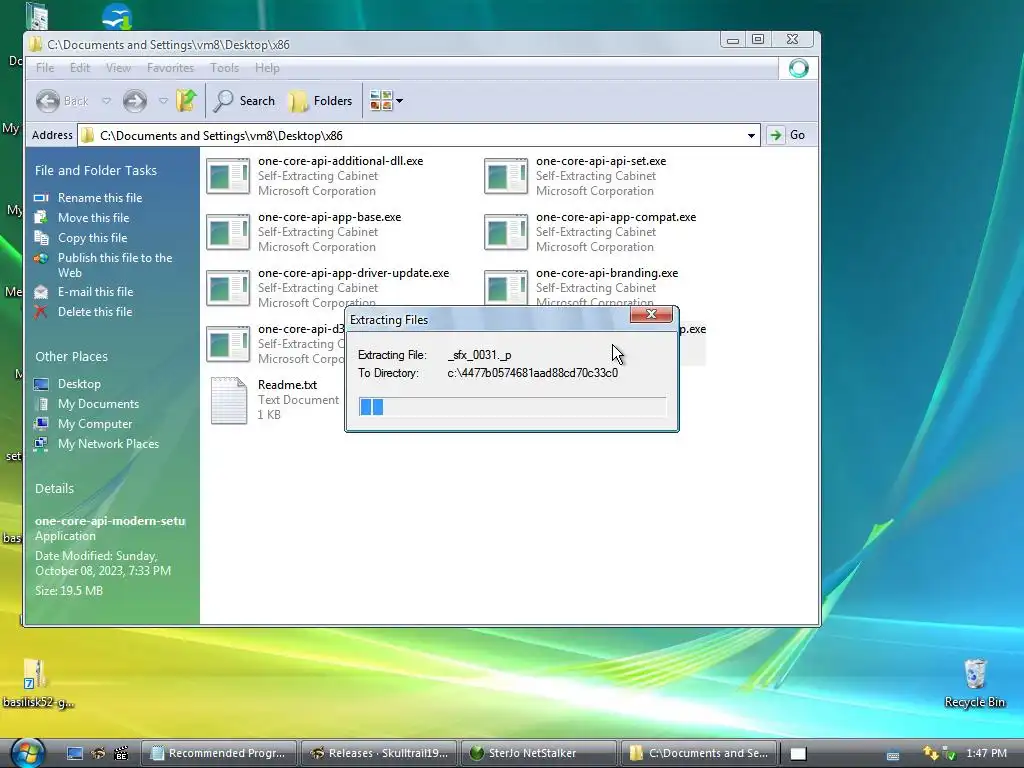Click inside the Address path field
This screenshot has height=768, width=1024.
418,136
